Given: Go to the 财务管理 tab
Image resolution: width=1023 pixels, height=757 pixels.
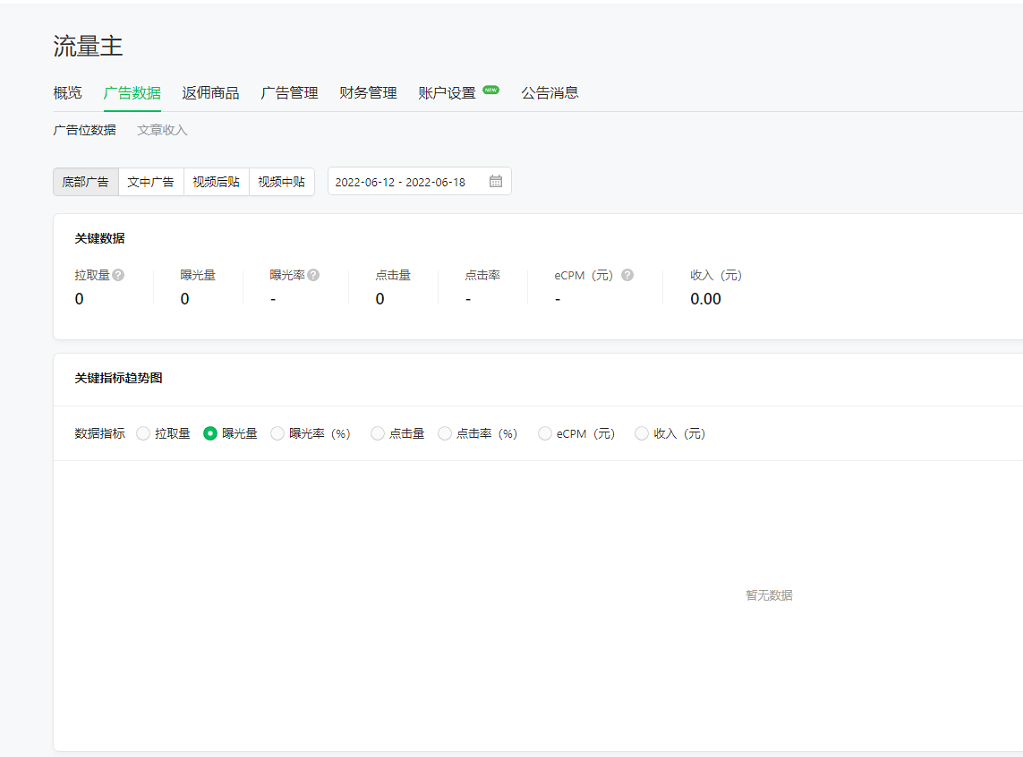Looking at the screenshot, I should (368, 93).
